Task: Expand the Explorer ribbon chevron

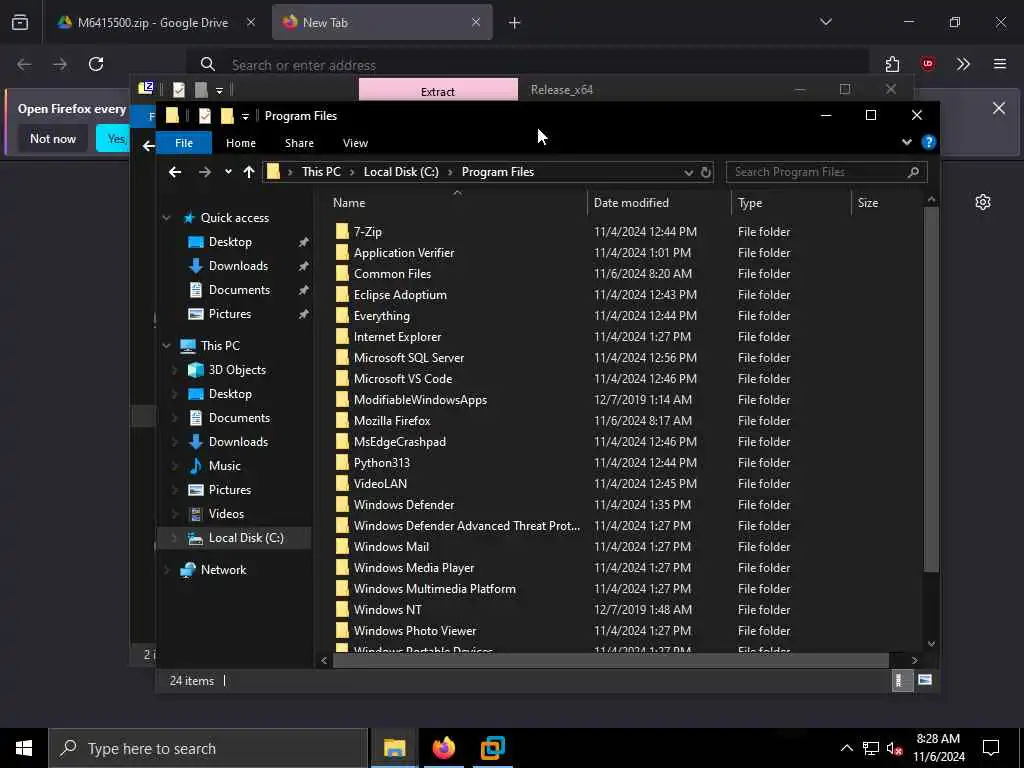Action: 906,142
